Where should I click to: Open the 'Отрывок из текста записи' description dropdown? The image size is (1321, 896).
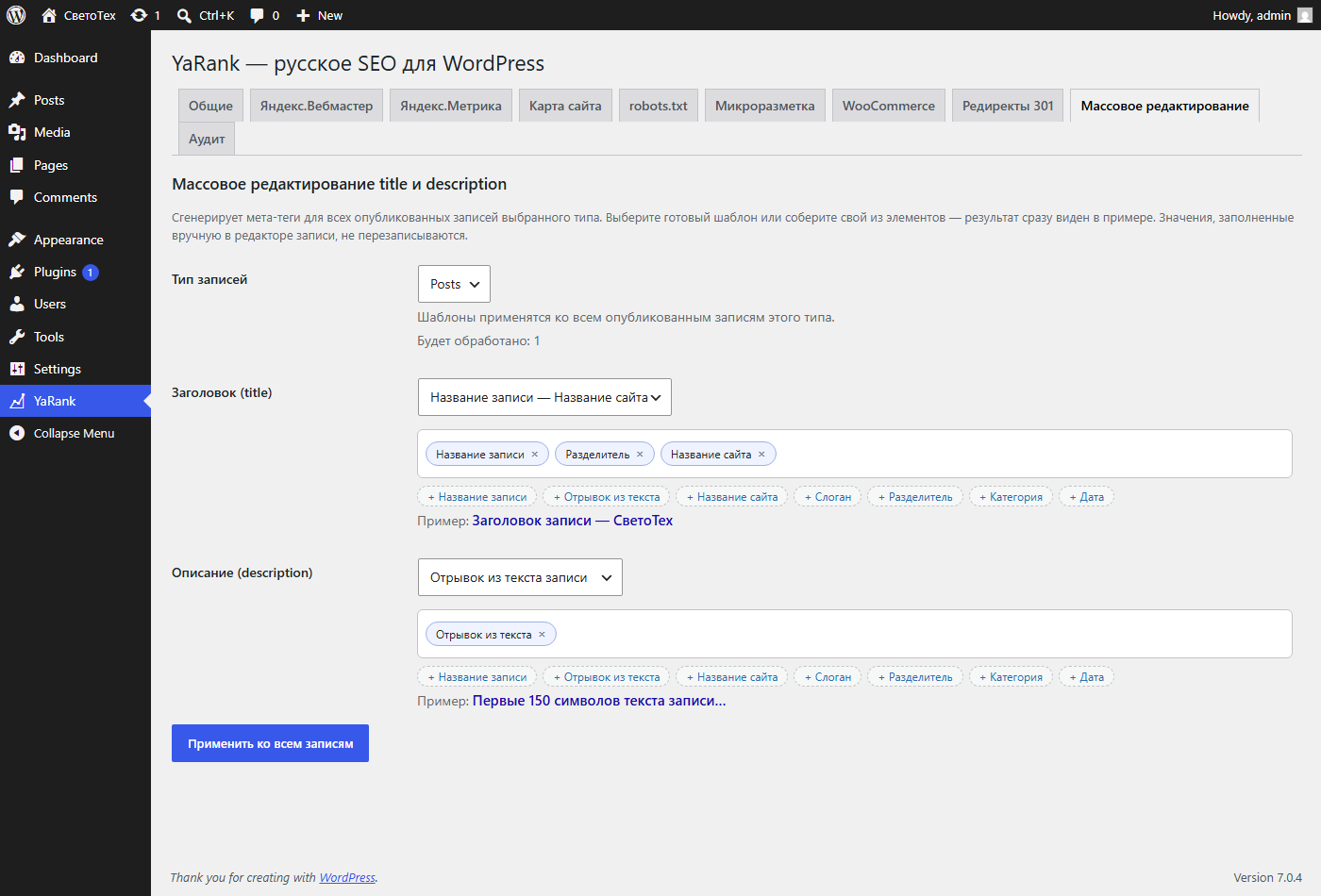[520, 577]
